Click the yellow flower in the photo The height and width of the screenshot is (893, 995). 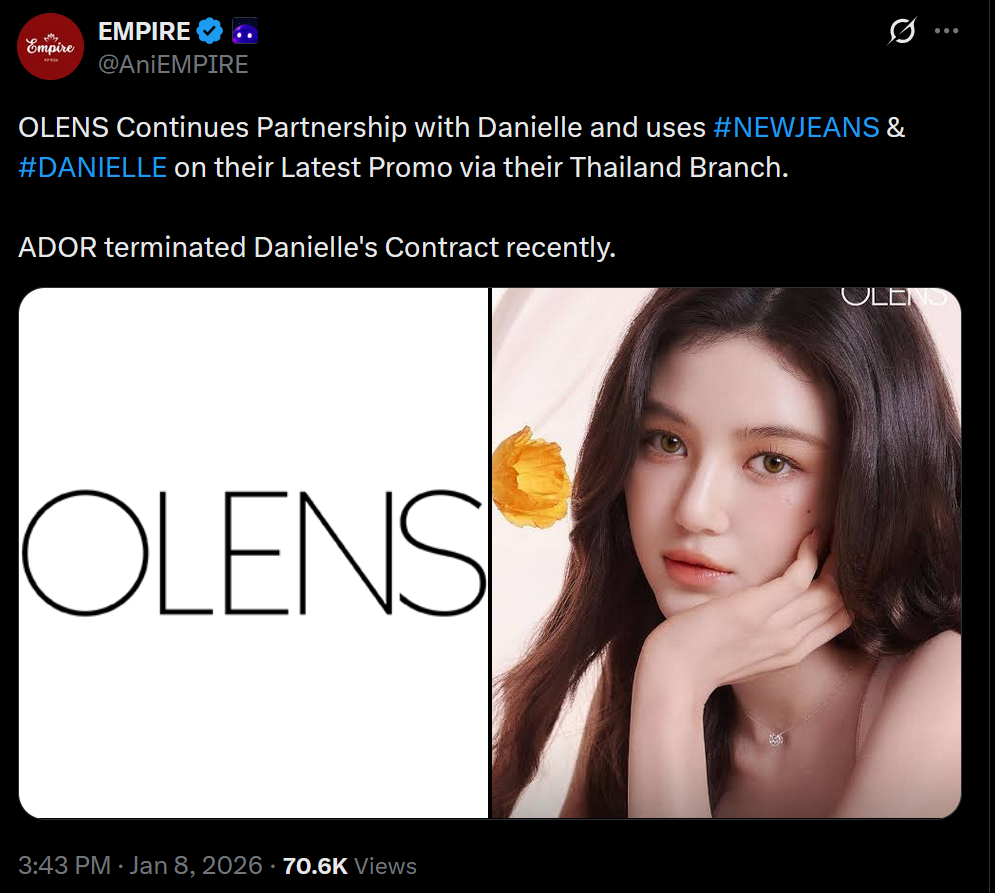click(532, 478)
